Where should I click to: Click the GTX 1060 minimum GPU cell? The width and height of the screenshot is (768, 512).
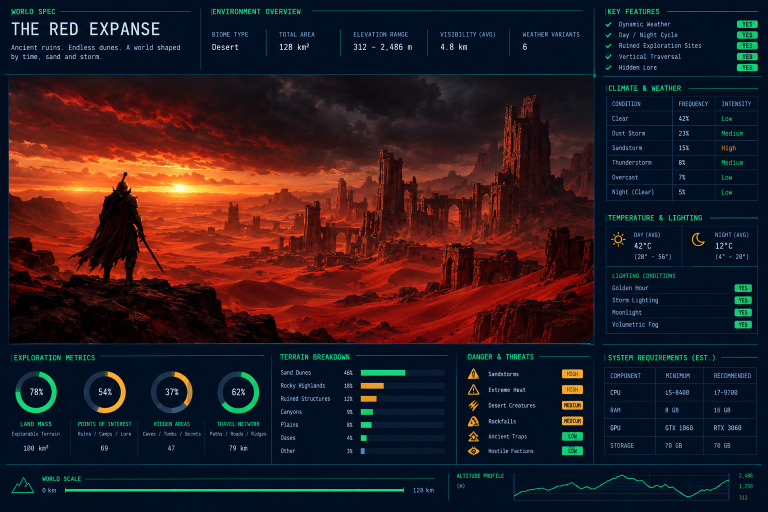(679, 428)
